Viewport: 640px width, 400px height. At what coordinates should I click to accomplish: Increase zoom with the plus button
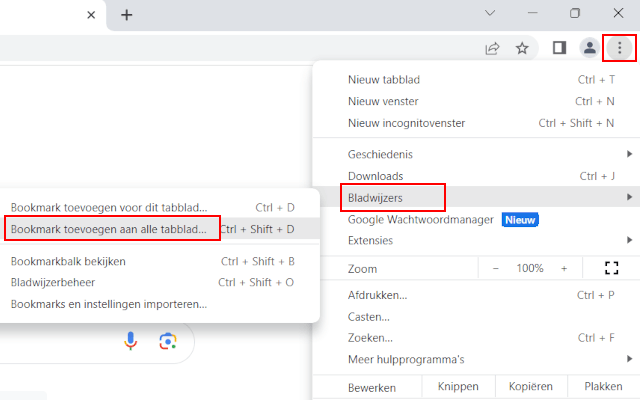[x=564, y=268]
